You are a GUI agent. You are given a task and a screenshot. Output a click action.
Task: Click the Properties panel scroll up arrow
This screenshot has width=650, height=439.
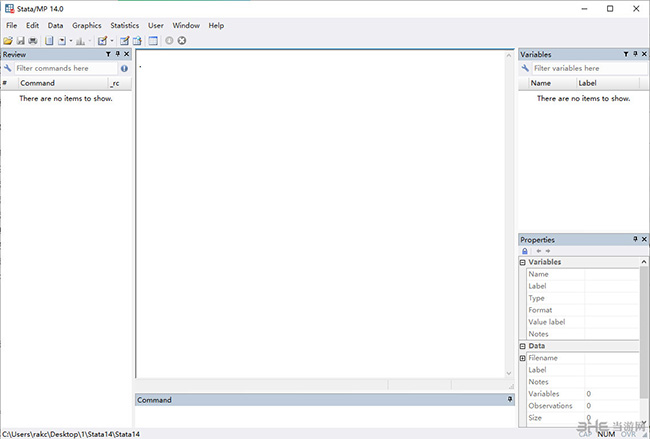coord(644,262)
